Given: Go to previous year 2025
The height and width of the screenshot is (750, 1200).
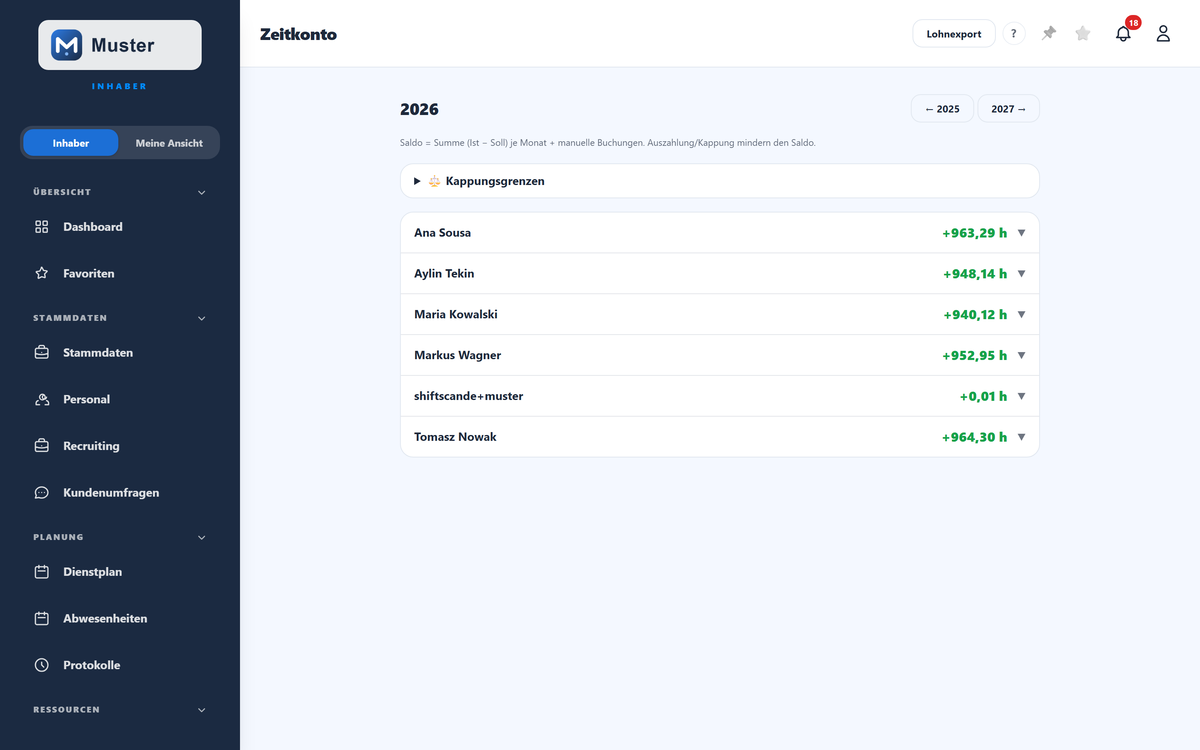Looking at the screenshot, I should click(942, 109).
